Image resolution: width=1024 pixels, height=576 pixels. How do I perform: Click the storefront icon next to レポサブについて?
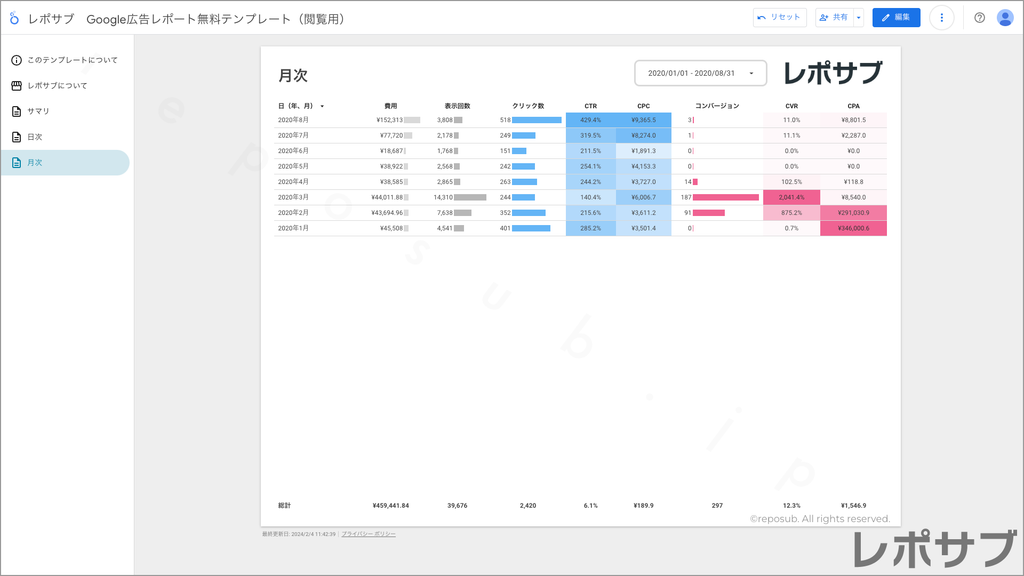[15, 85]
